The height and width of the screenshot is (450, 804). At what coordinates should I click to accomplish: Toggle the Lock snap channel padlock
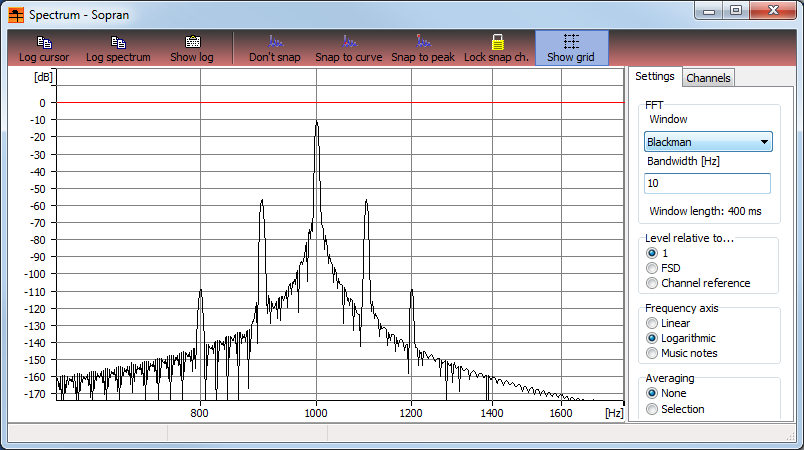(x=497, y=42)
